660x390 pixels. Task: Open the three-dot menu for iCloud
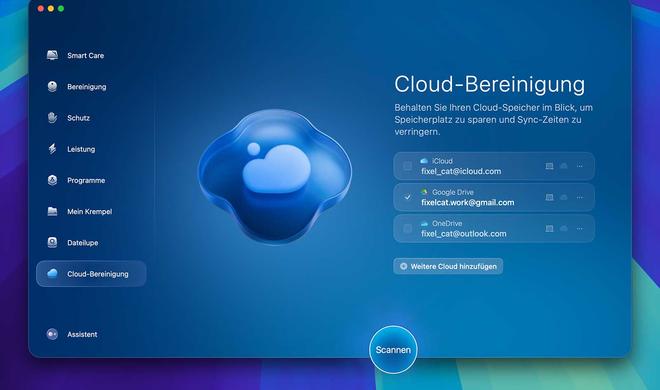pyautogui.click(x=580, y=166)
